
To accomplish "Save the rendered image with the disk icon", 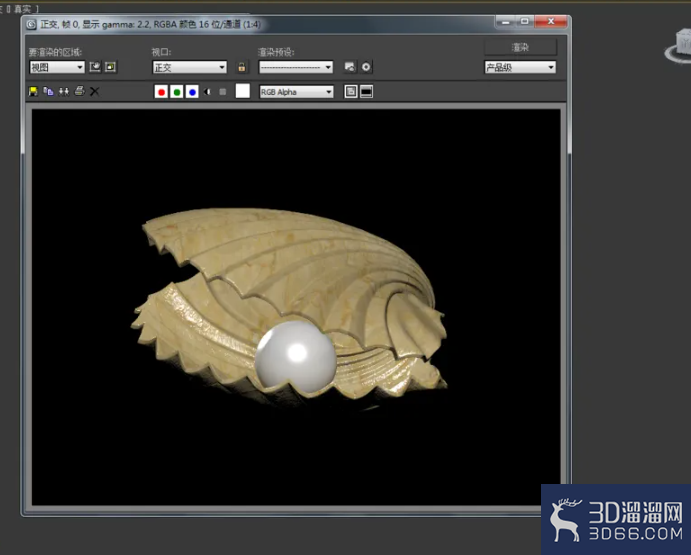I will [33, 91].
